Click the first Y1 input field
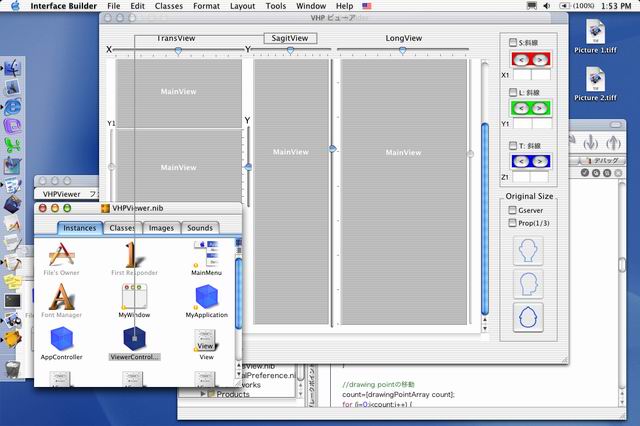The height and width of the screenshot is (426, 640). (522, 123)
